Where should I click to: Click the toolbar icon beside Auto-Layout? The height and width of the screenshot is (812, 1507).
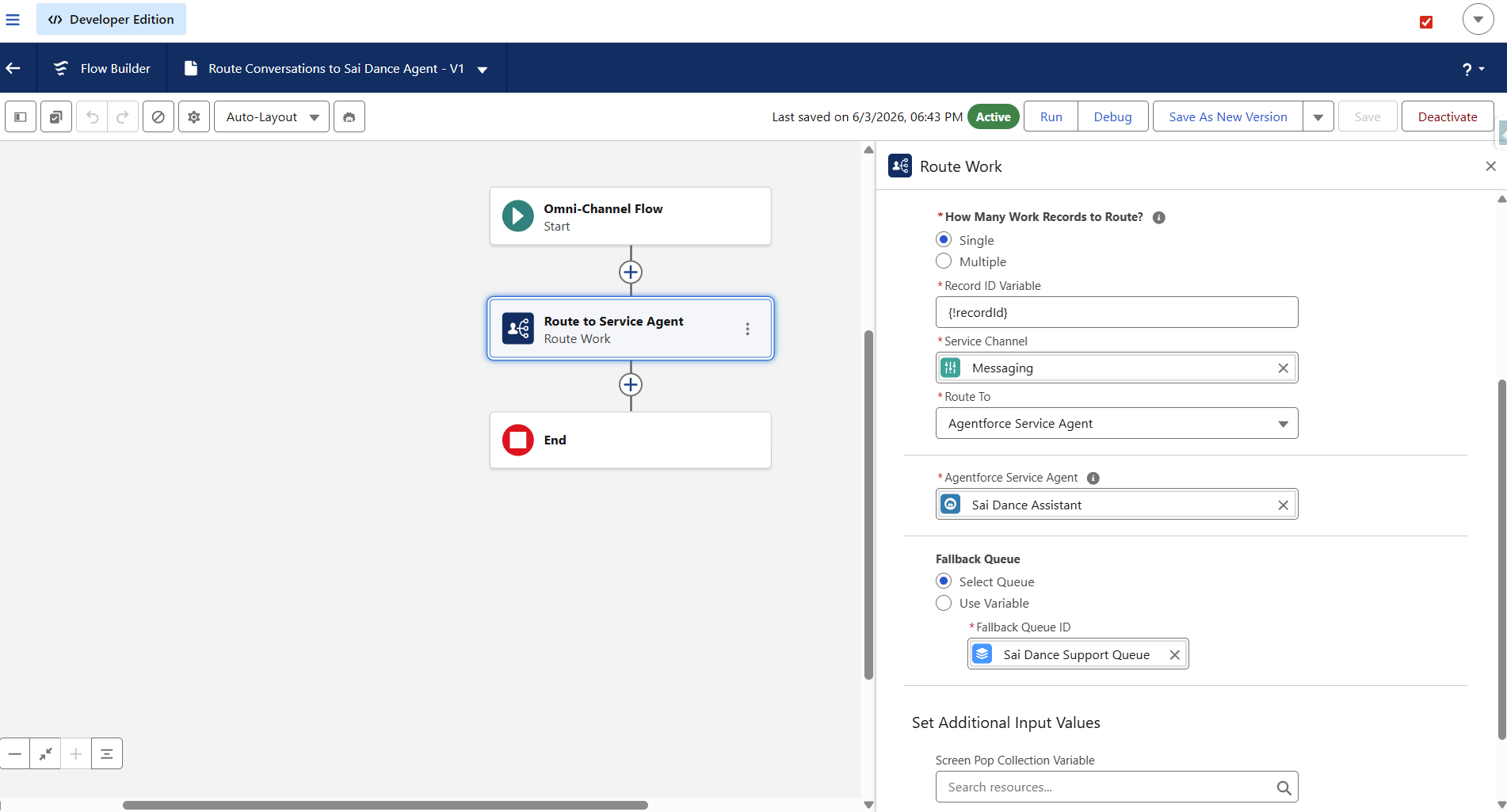point(349,116)
